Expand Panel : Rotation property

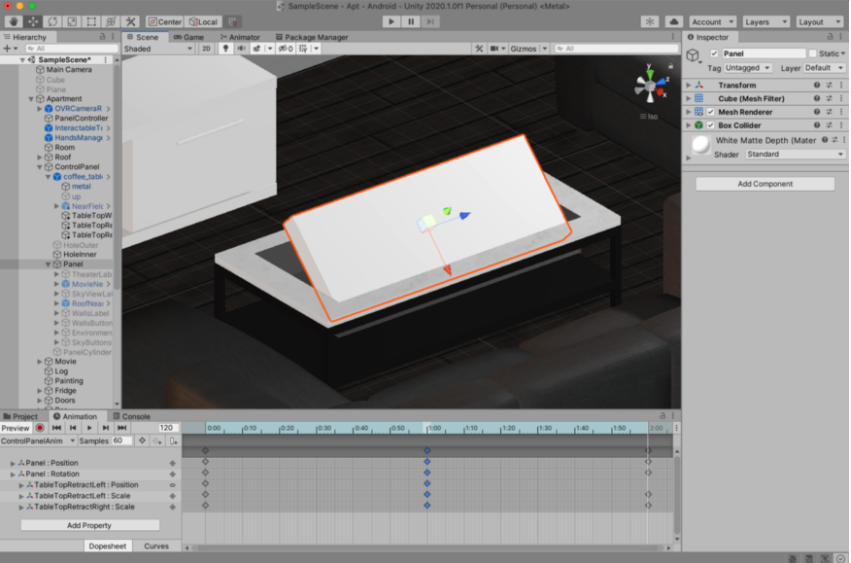[14, 474]
